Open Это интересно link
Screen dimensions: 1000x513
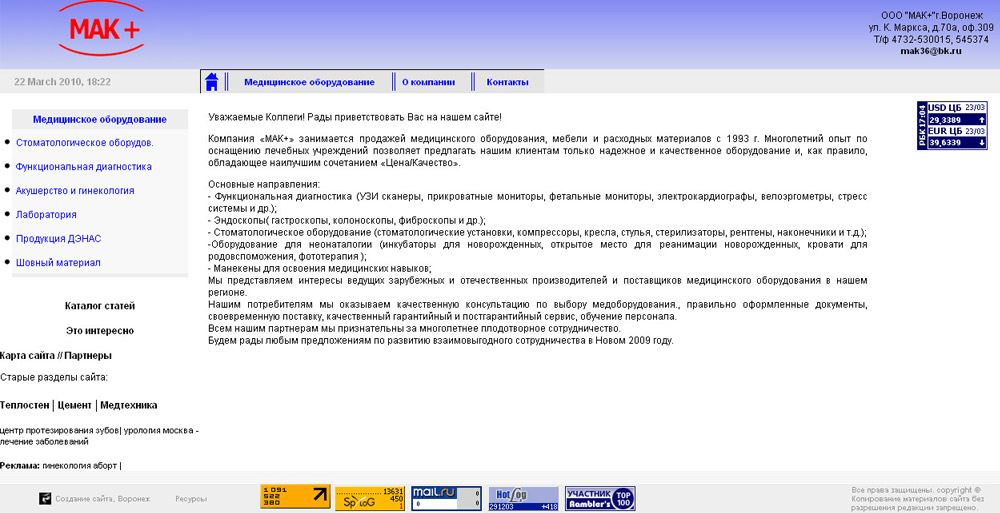point(99,331)
